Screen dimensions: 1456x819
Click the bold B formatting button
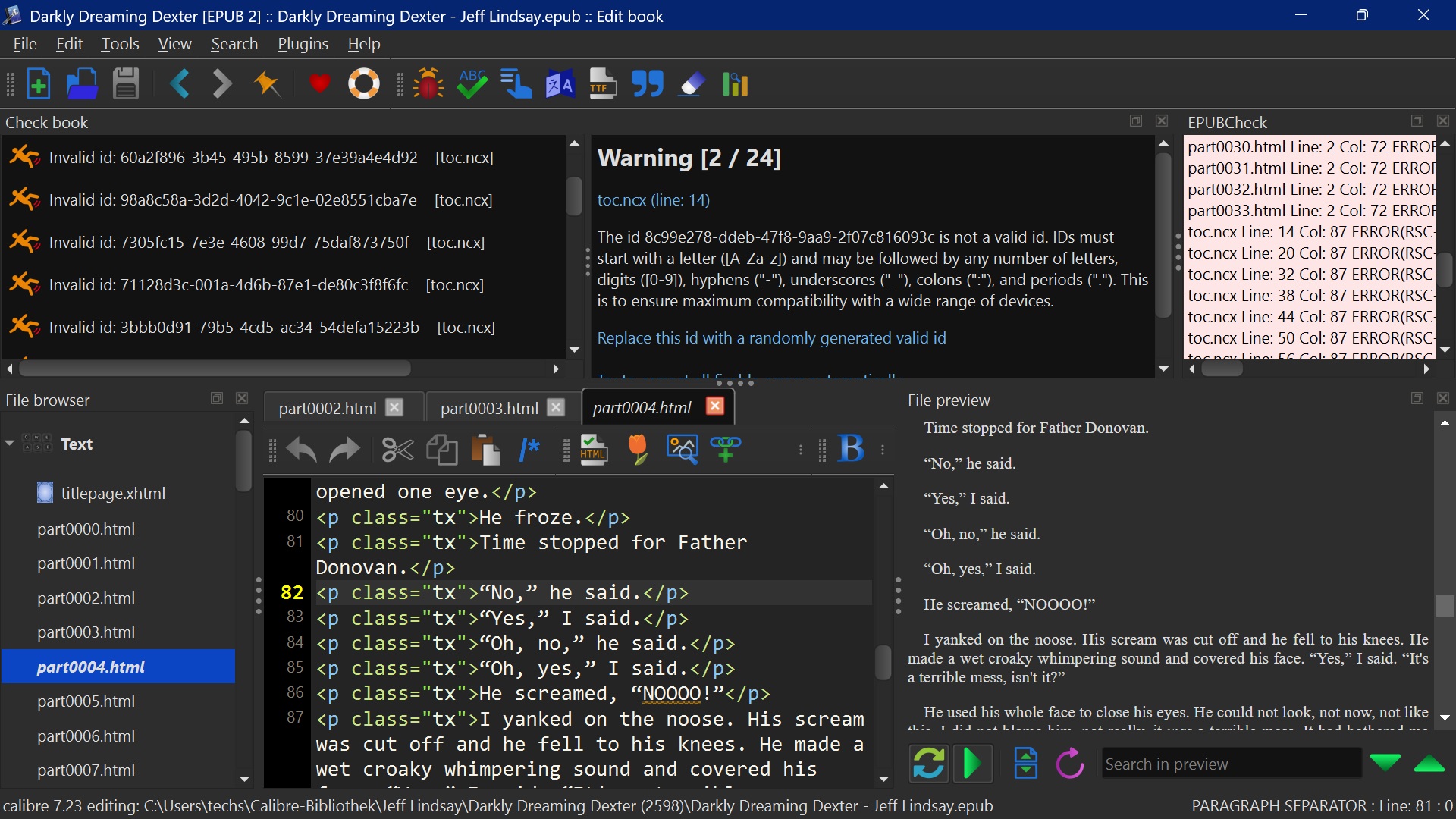point(851,449)
